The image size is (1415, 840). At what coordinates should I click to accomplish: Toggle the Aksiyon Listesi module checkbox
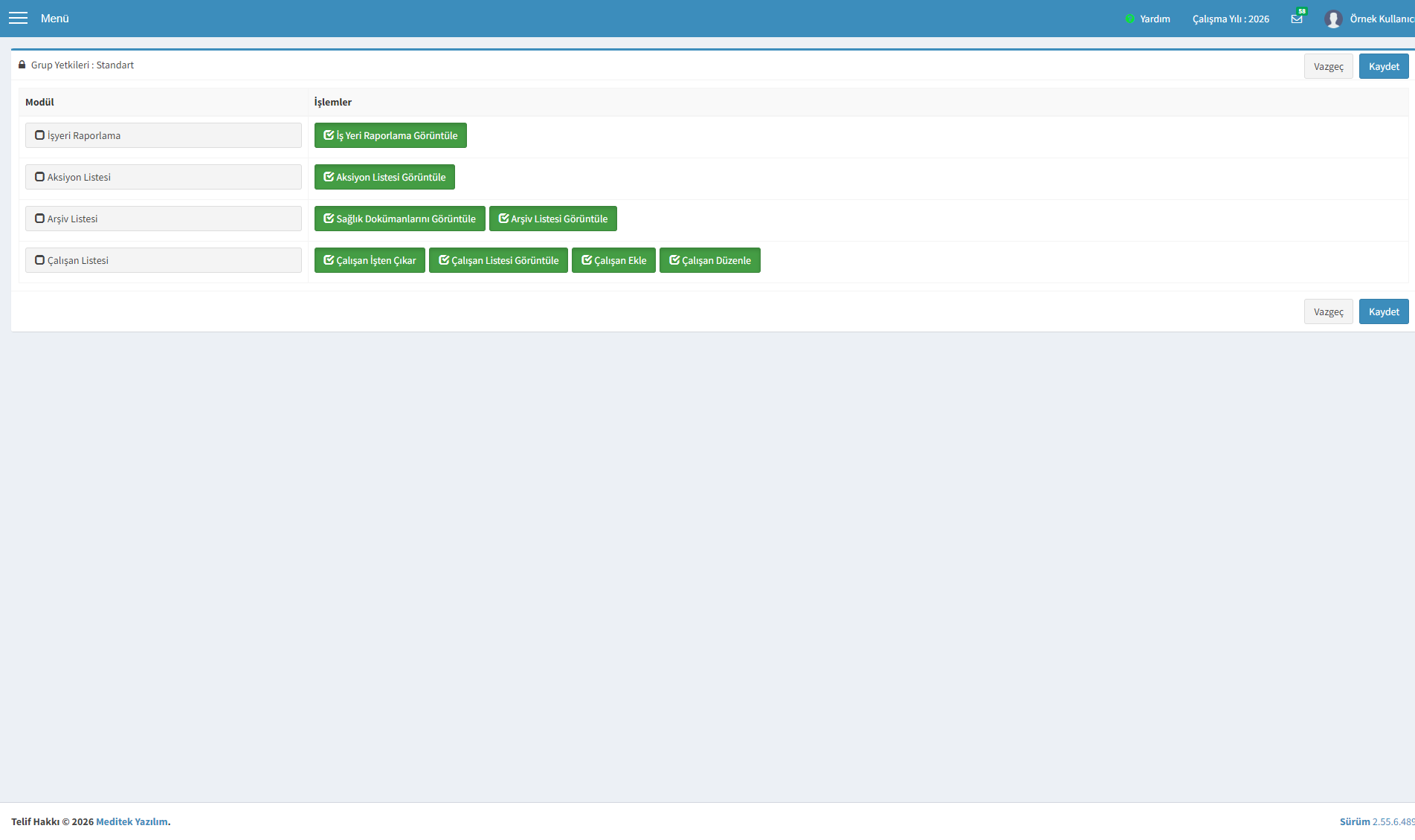[x=40, y=177]
